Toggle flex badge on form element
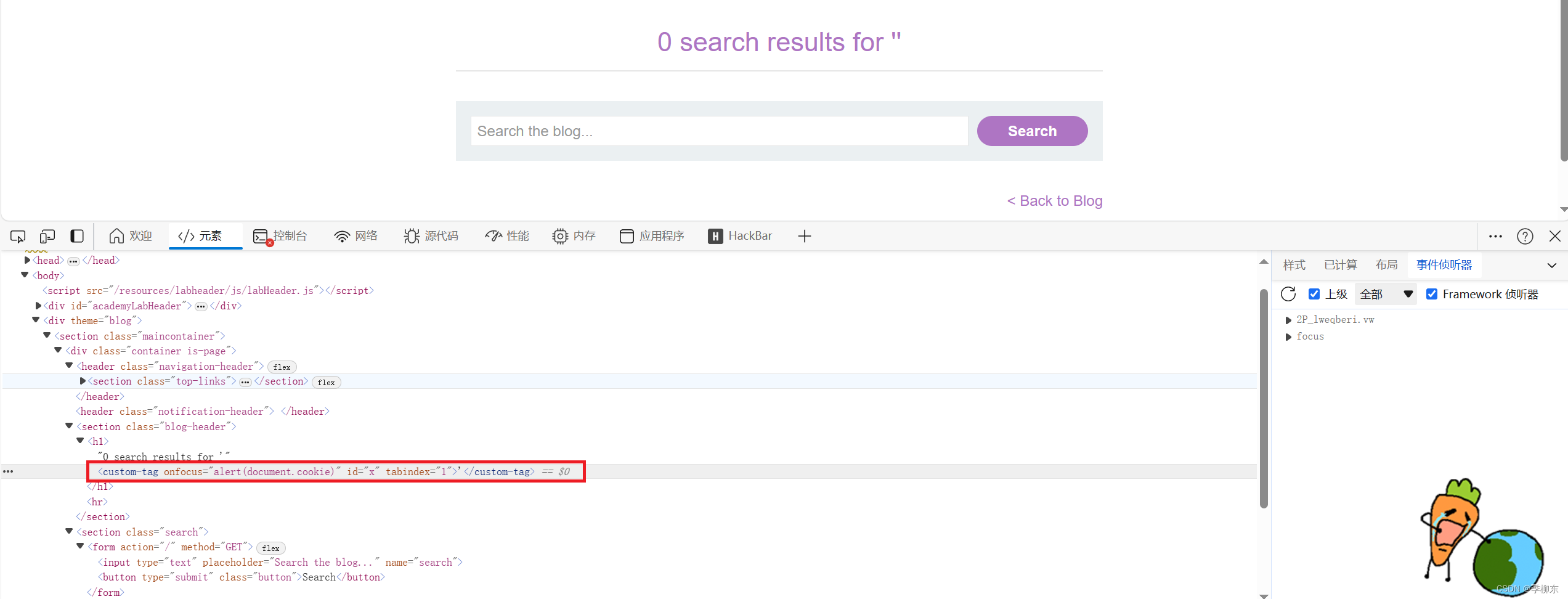Screen dimensions: 1568x599 pos(270,548)
